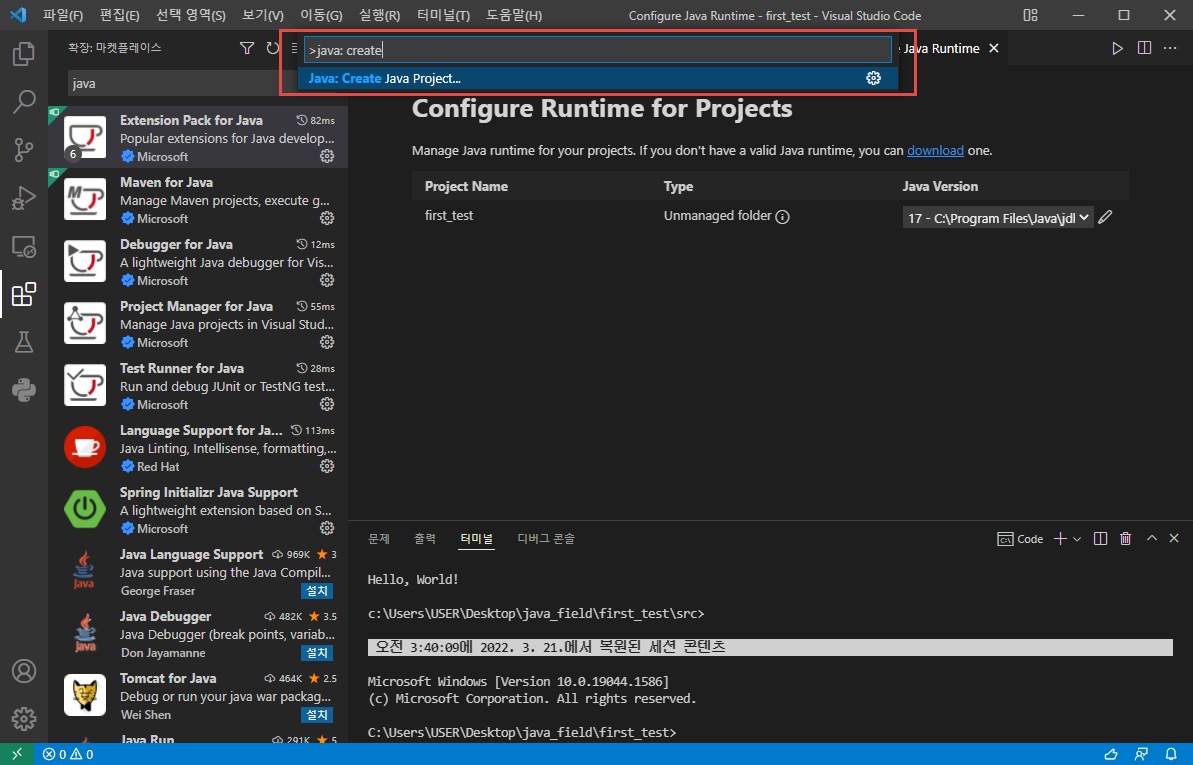Viewport: 1193px width, 765px height.
Task: Edit Java version path with pencil icon
Action: 1106,217
